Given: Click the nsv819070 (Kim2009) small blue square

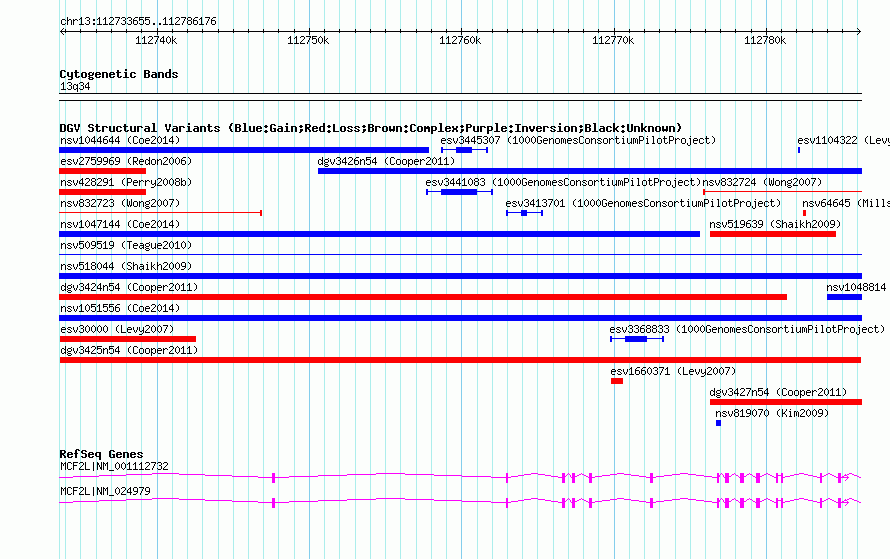Looking at the screenshot, I should coord(719,423).
